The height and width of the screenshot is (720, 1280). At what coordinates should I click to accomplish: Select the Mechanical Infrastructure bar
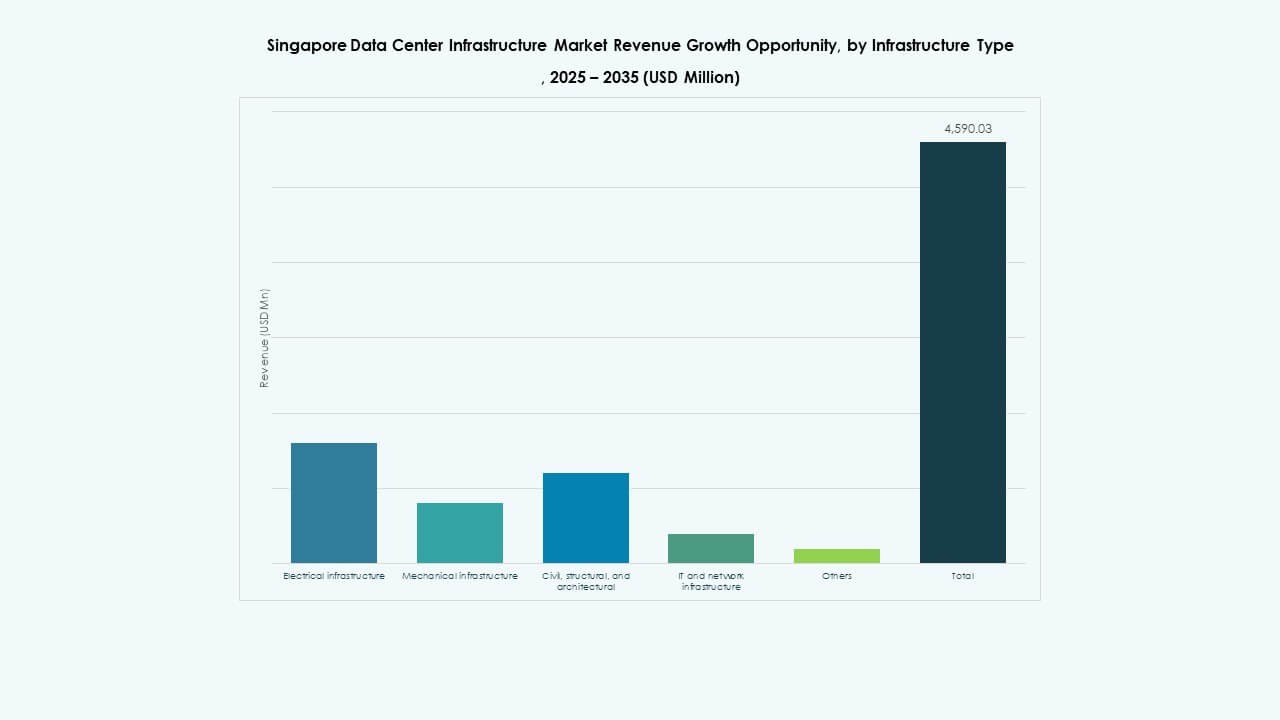pyautogui.click(x=458, y=532)
